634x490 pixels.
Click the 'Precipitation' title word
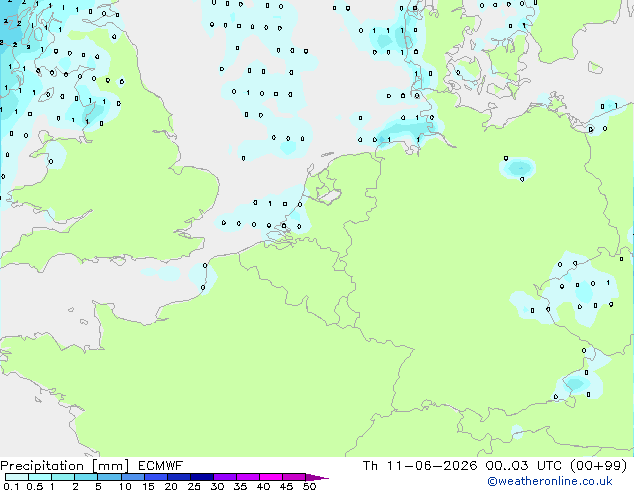coord(42,466)
